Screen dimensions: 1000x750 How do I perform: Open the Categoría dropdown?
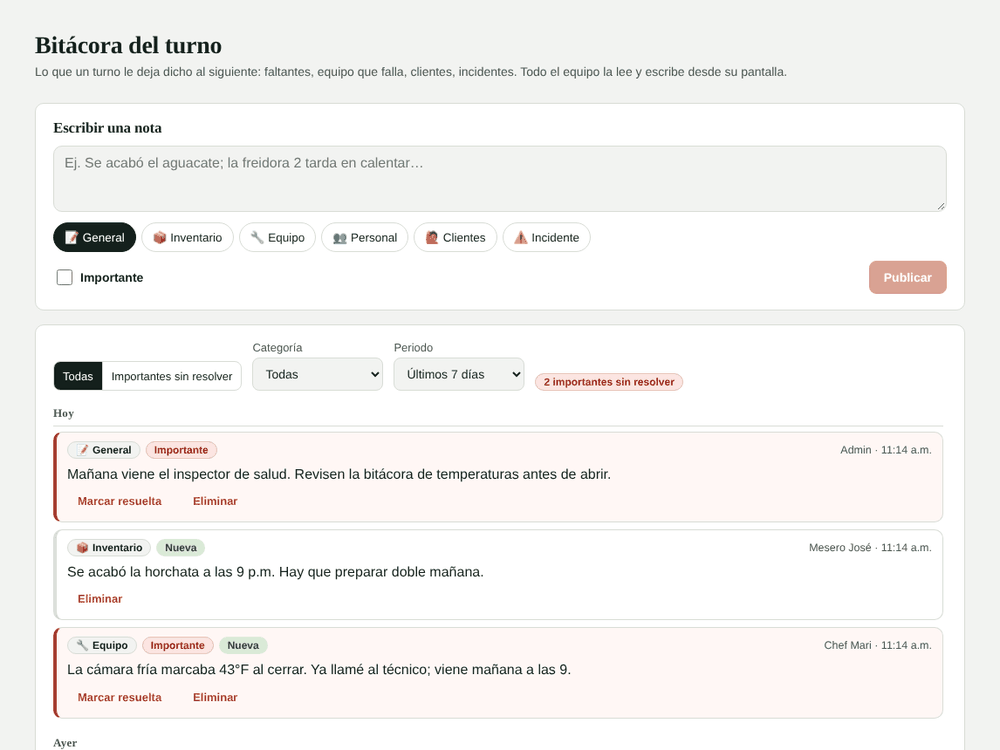(x=318, y=374)
